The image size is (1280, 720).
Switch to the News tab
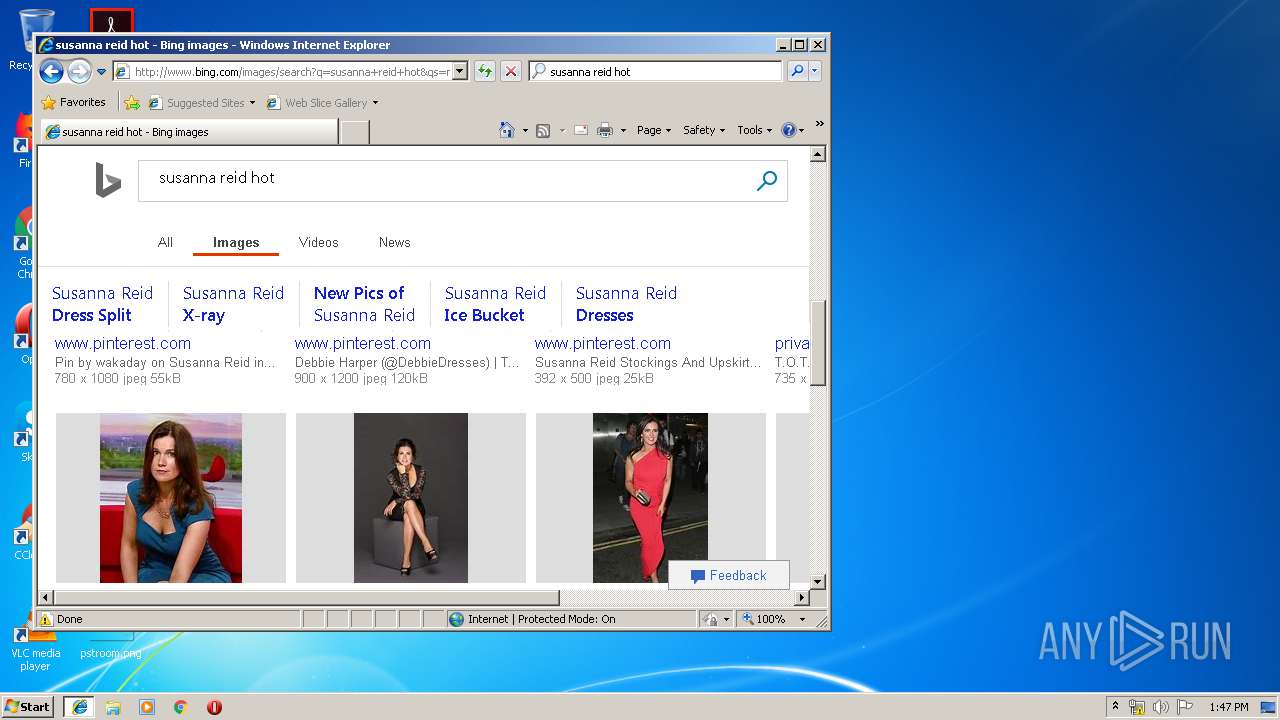click(x=394, y=242)
